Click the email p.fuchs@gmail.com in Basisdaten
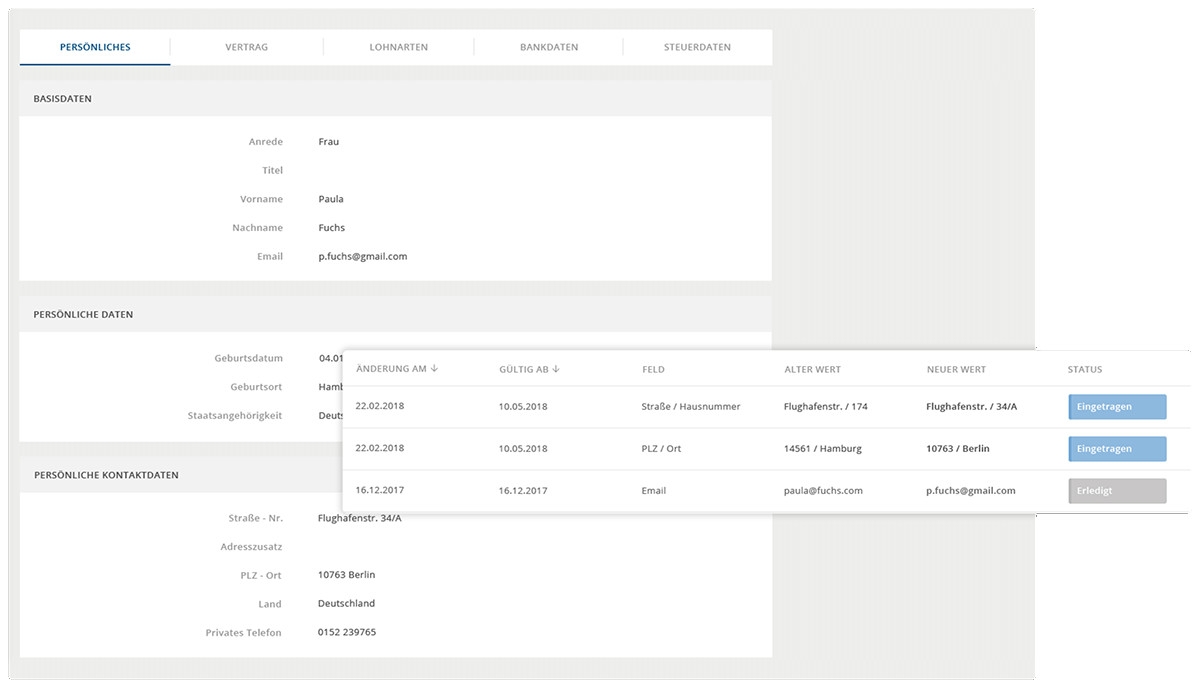1200x688 pixels. (362, 257)
